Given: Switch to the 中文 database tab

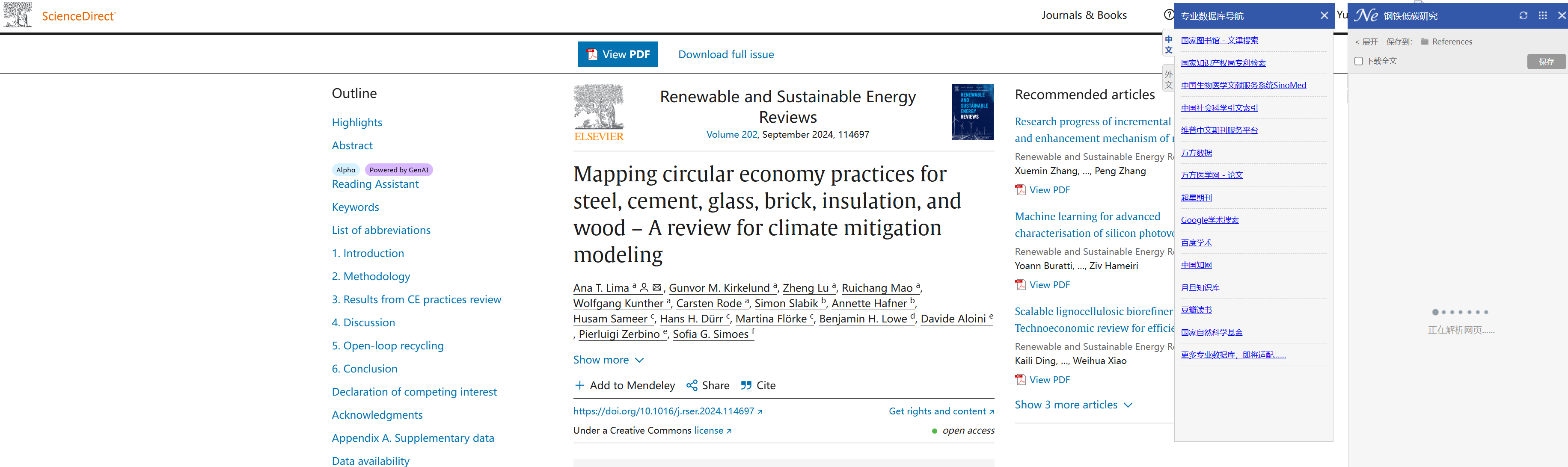Looking at the screenshot, I should click(x=1169, y=44).
